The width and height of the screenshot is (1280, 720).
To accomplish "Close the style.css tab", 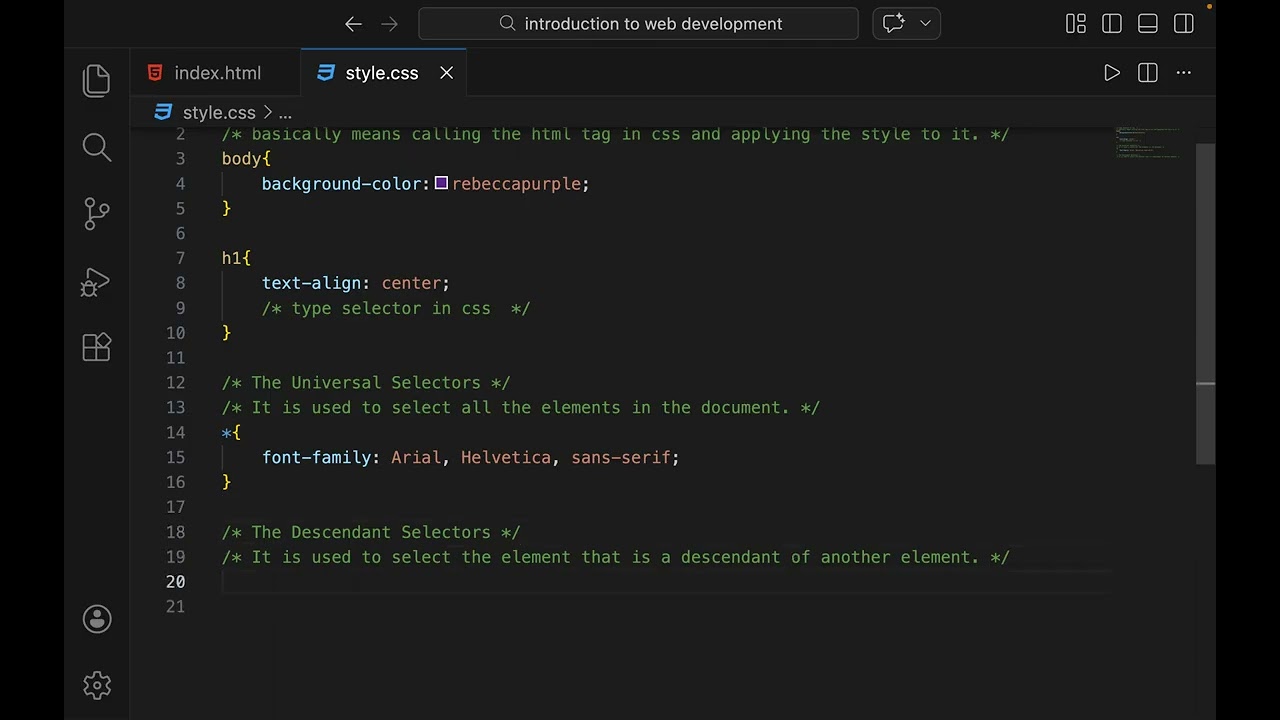I will 447,73.
